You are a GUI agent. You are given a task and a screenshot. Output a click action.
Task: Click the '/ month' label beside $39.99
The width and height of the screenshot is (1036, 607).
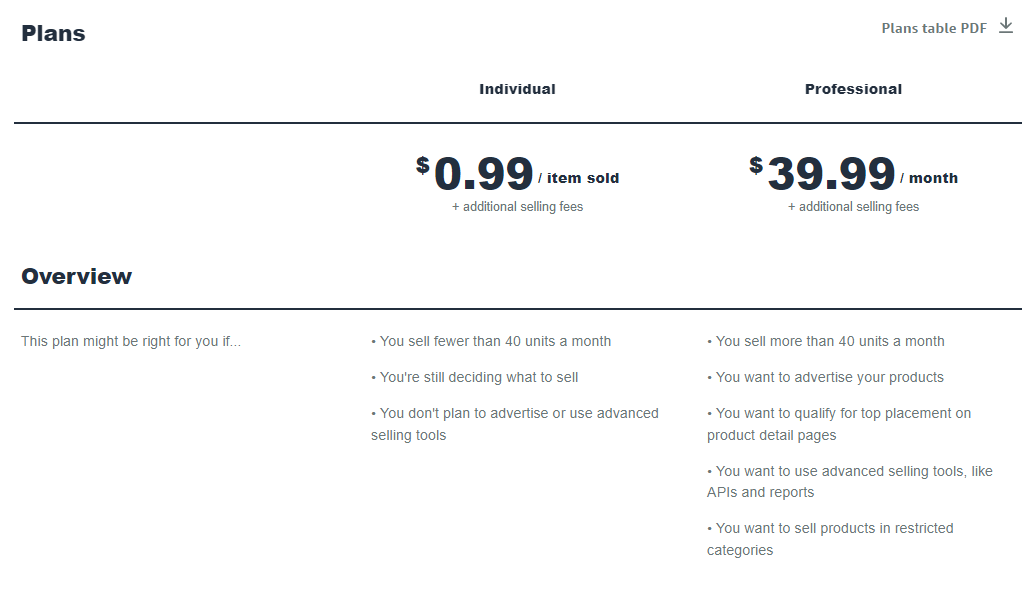[929, 178]
